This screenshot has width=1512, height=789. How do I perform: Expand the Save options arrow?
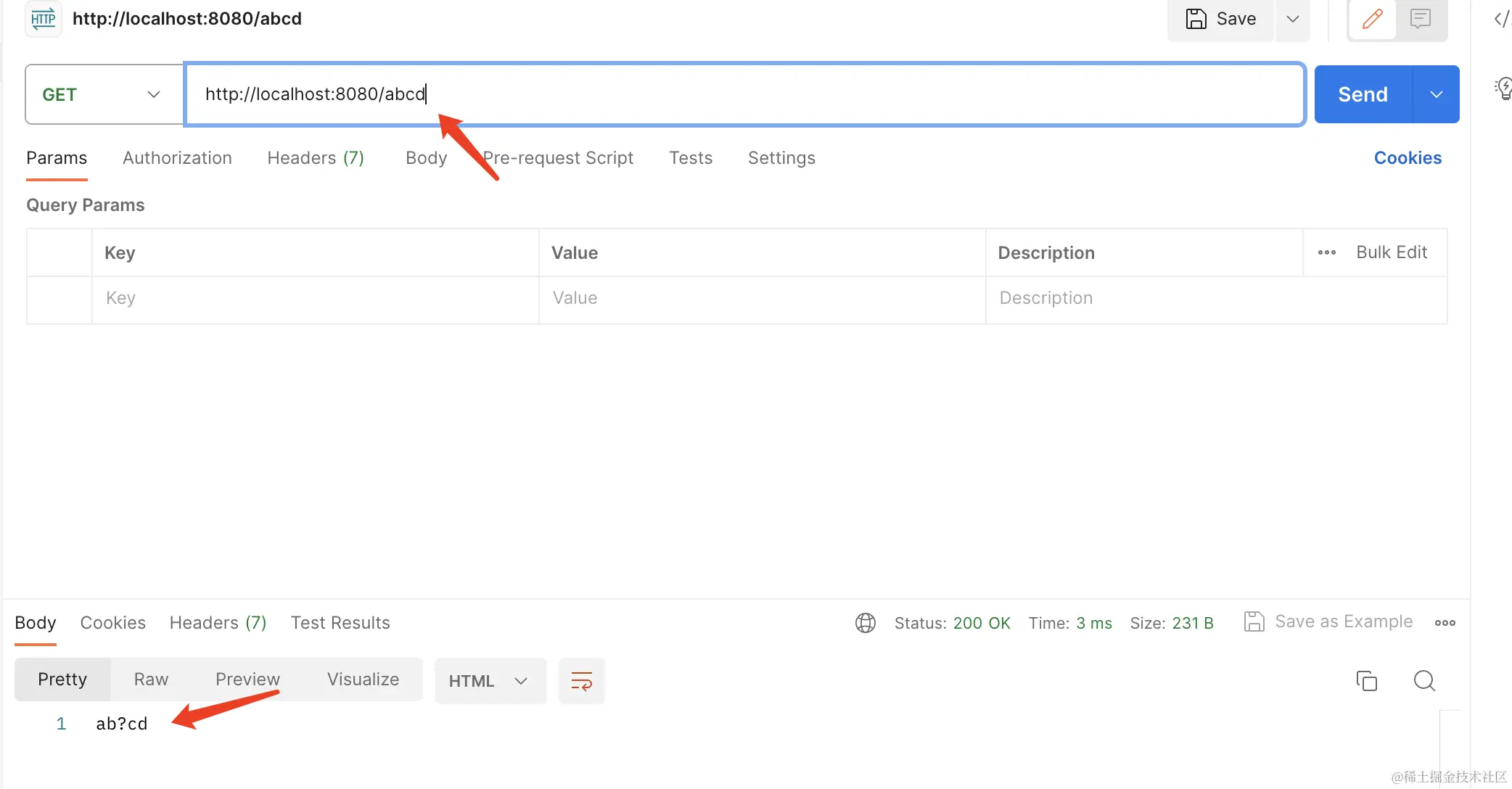click(1292, 19)
